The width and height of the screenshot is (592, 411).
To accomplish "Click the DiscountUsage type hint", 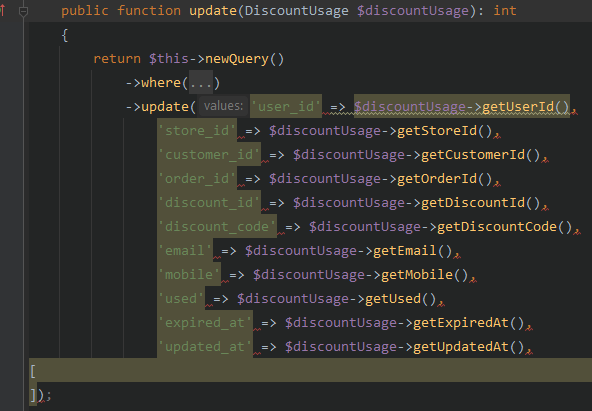I will (x=296, y=11).
